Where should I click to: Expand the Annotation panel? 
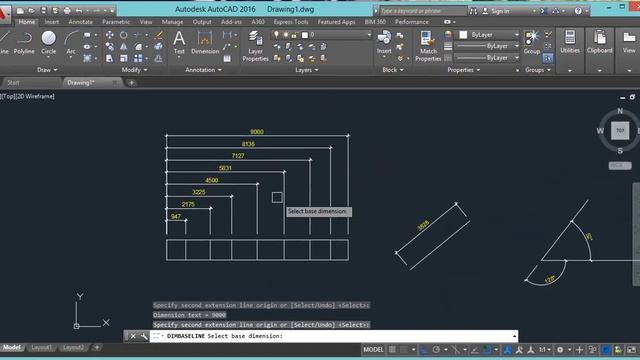(x=203, y=70)
